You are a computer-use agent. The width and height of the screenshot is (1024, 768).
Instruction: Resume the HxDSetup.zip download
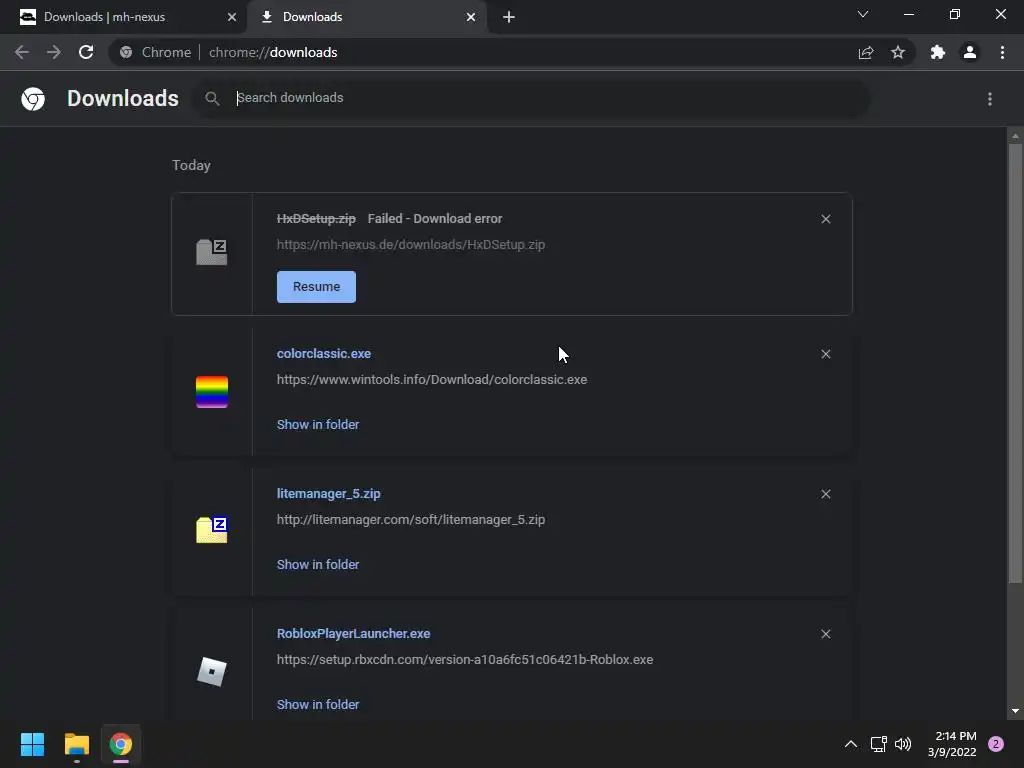317,287
